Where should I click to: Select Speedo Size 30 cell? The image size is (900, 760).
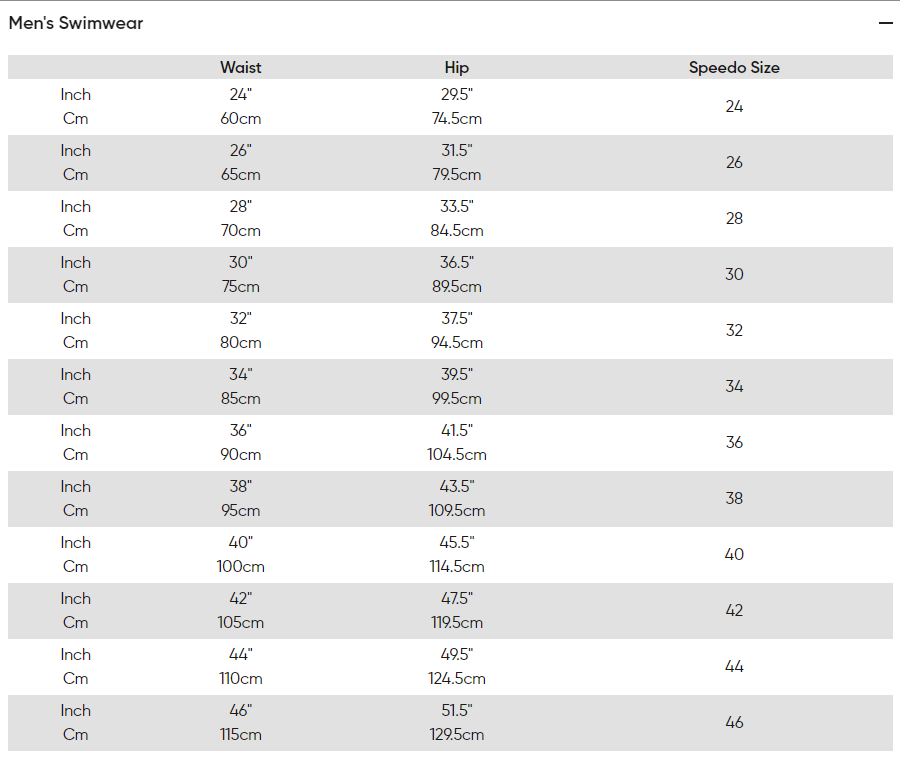click(734, 274)
